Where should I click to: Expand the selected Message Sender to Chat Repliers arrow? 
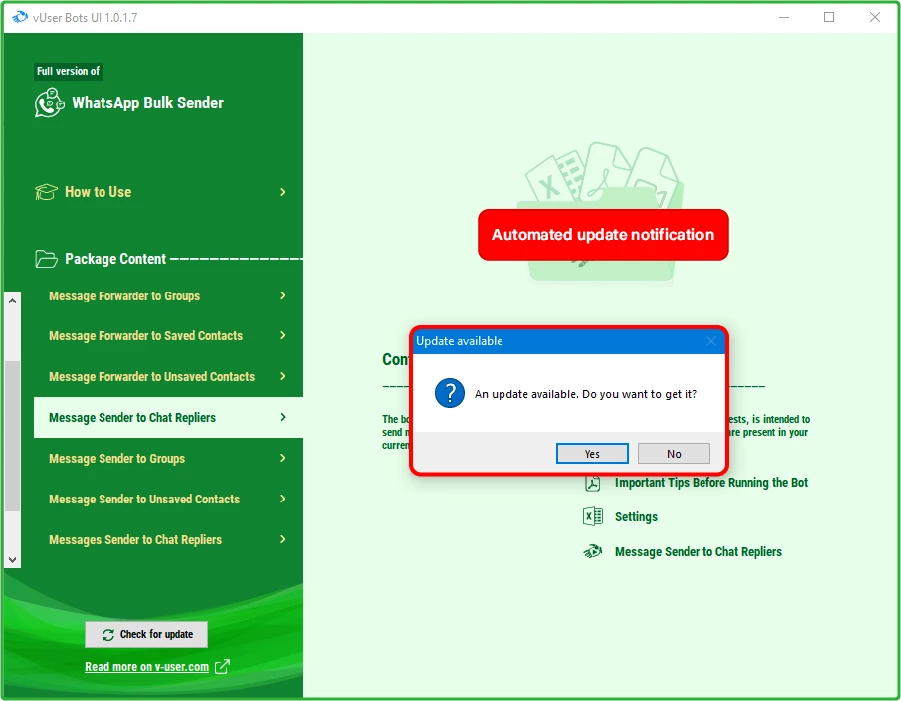click(x=282, y=417)
